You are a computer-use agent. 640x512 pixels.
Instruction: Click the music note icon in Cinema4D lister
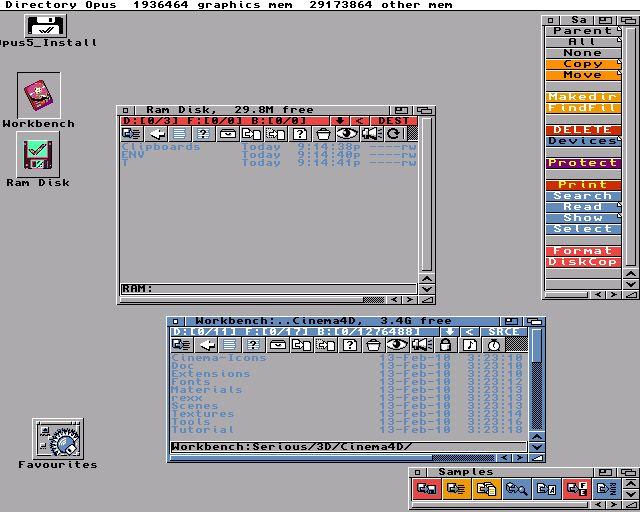coord(470,345)
